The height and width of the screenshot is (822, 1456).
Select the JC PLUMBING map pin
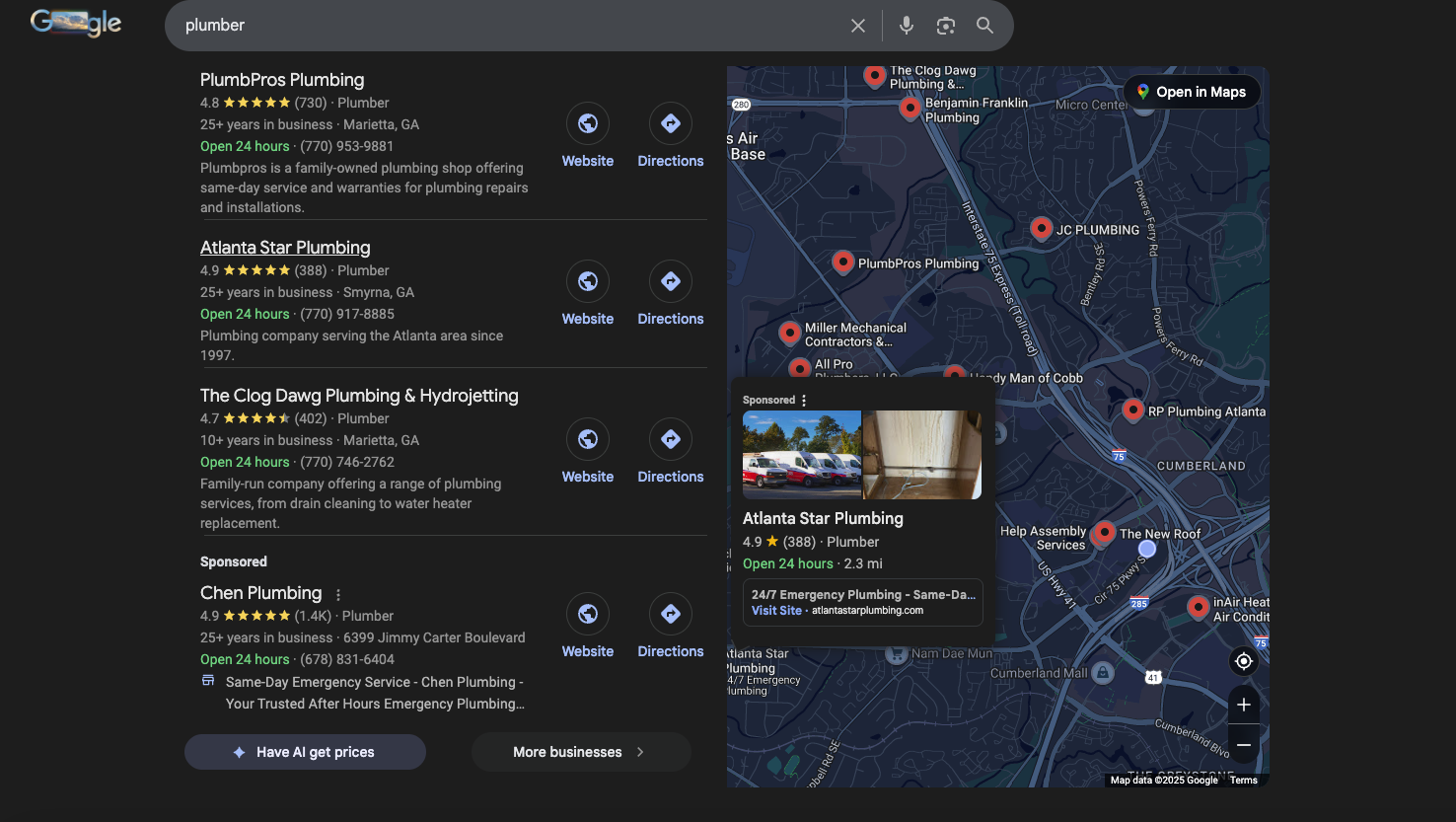1041,228
